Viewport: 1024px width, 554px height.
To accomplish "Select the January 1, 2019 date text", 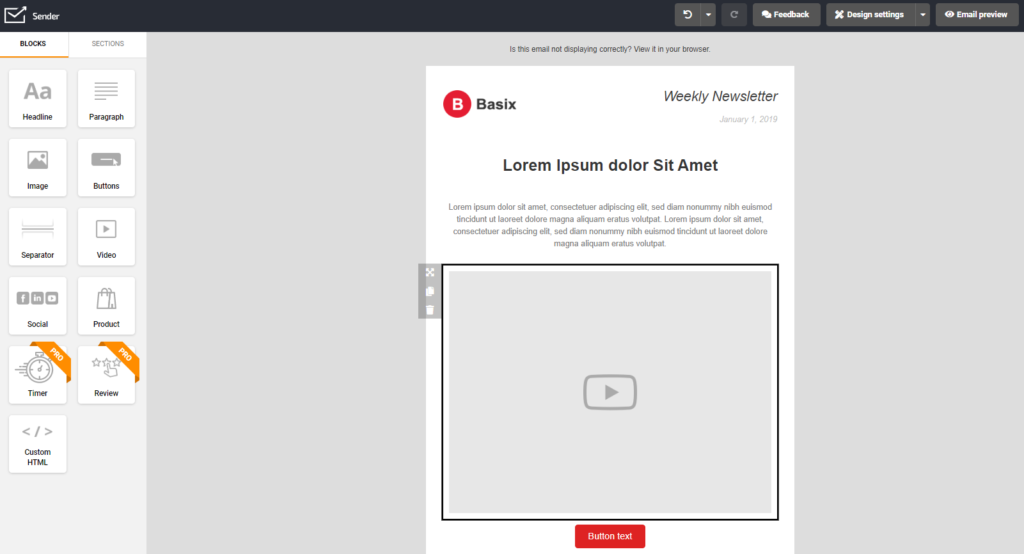I will click(748, 120).
